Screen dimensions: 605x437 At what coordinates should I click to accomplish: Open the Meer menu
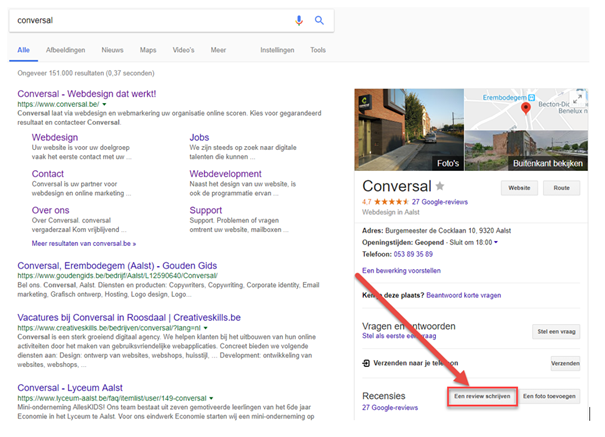tap(218, 50)
